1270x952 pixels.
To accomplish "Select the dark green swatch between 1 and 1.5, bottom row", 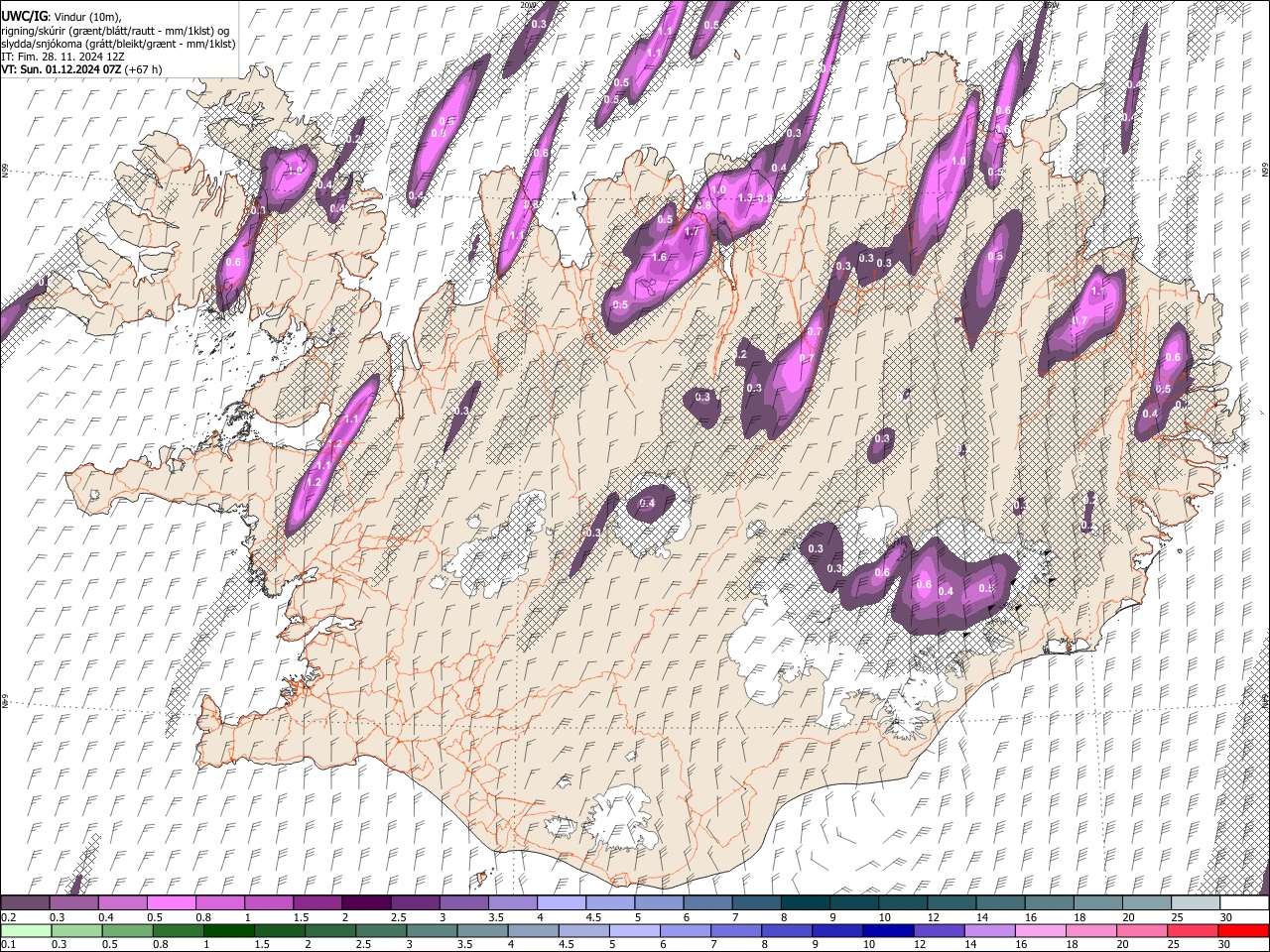I will click(228, 930).
